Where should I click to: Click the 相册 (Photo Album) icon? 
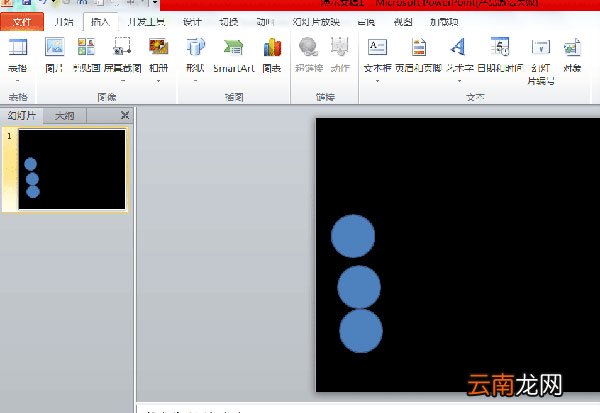click(159, 47)
